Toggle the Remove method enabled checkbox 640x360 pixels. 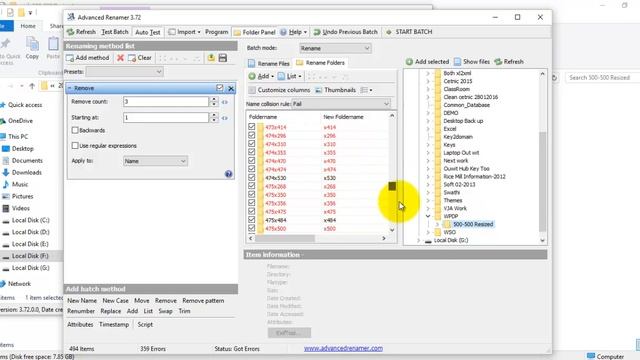coord(220,88)
